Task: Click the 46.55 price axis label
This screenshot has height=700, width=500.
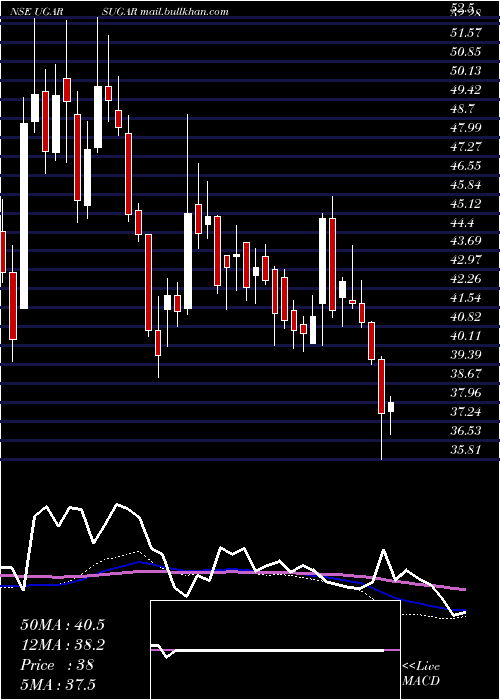Action: [x=466, y=166]
